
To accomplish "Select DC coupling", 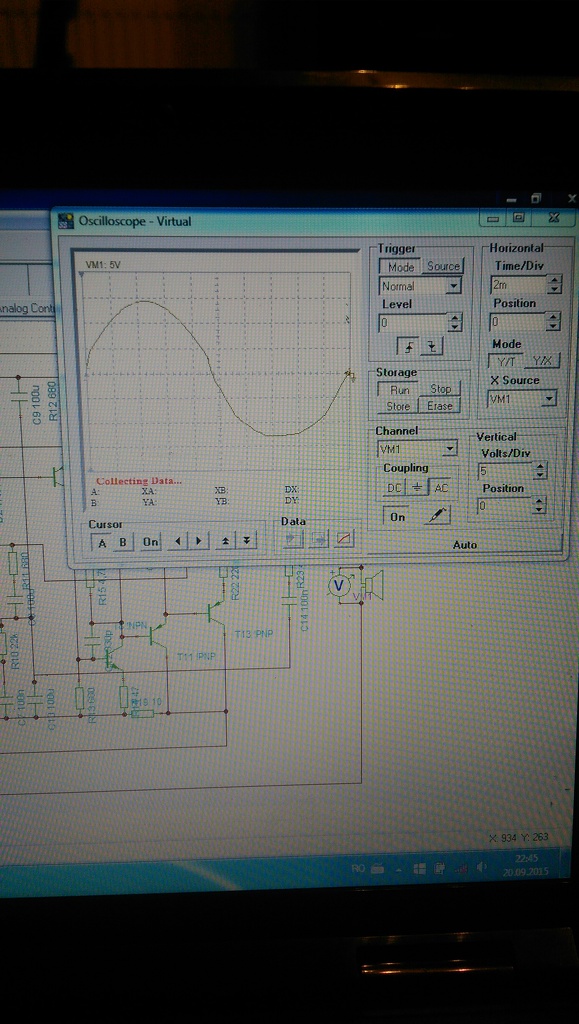I will coord(395,488).
